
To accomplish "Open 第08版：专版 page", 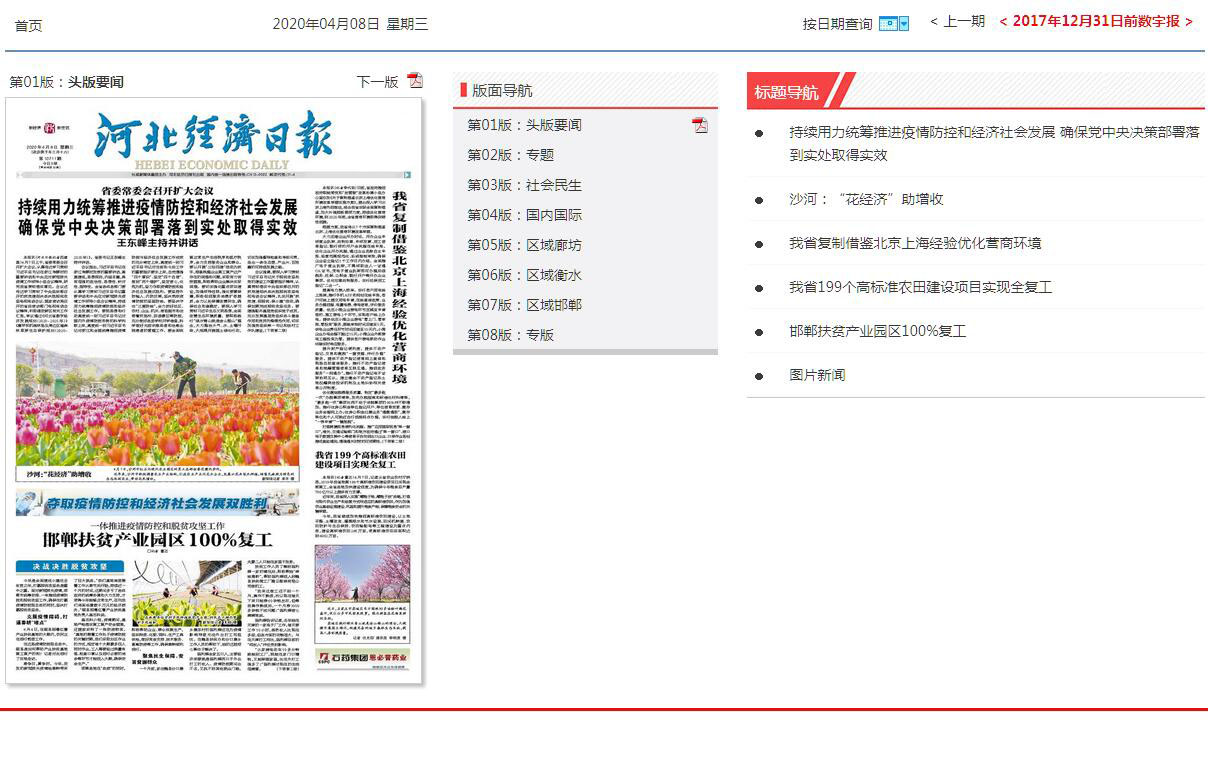I will click(510, 335).
